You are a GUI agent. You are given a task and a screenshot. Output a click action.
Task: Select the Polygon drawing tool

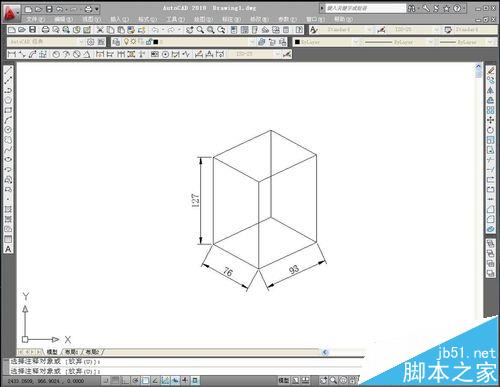point(8,100)
